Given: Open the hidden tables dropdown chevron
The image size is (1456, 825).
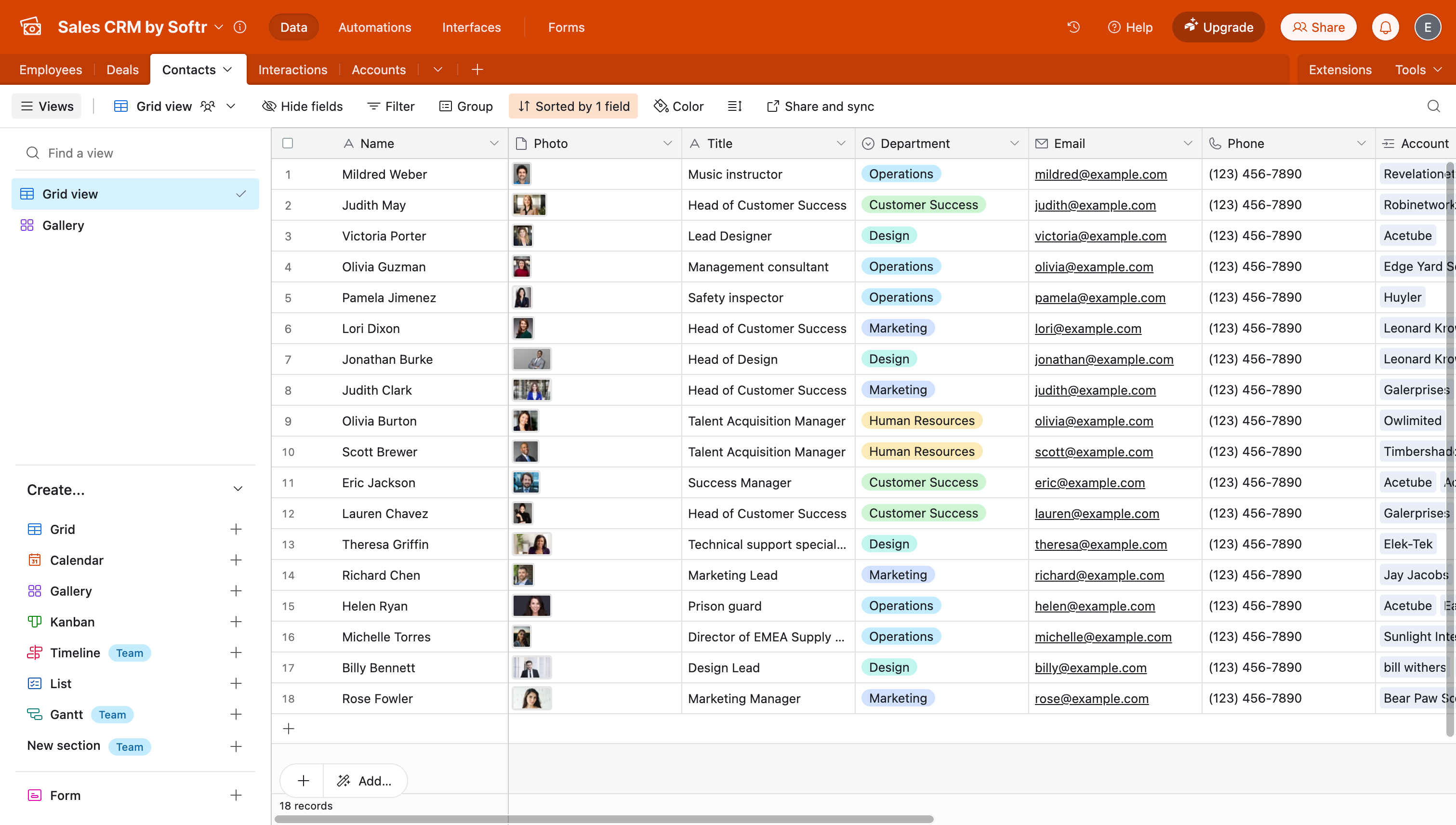Looking at the screenshot, I should 437,70.
